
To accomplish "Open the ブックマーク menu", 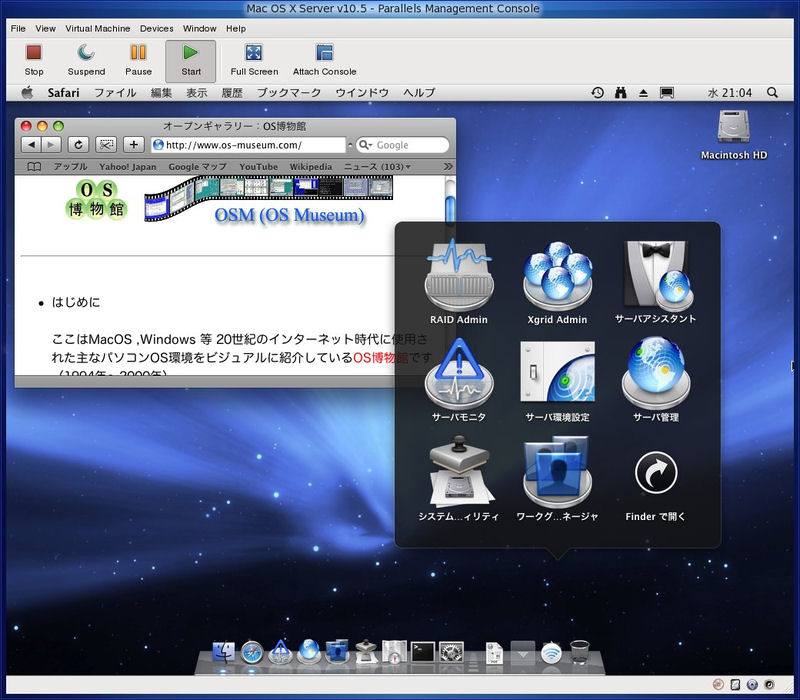I will [289, 92].
